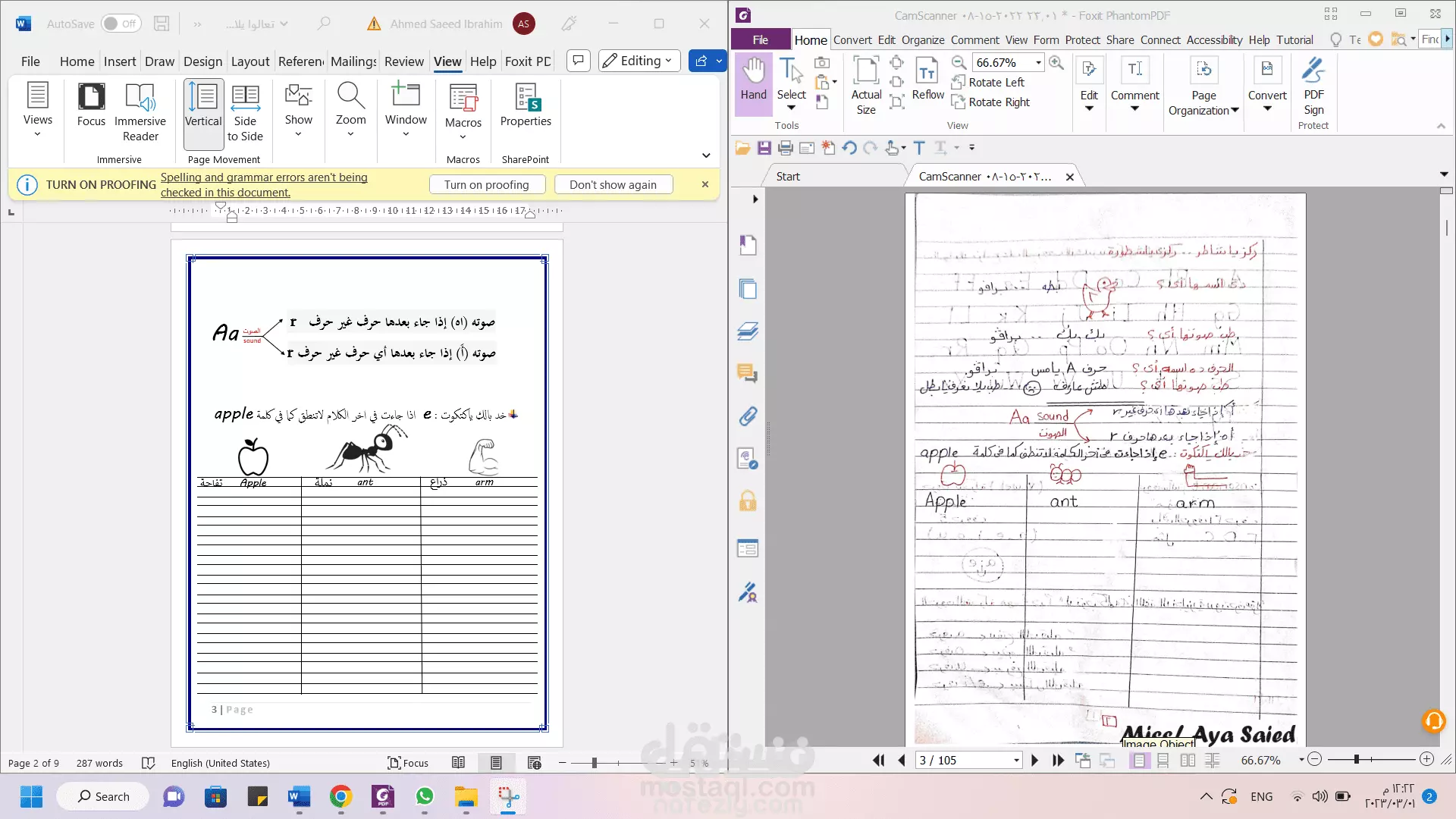
Task: Click Turn on proofing button
Action: 486,184
